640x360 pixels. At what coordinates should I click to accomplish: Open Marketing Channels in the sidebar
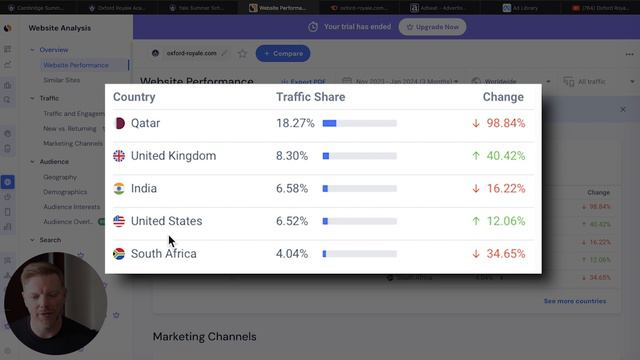73,144
